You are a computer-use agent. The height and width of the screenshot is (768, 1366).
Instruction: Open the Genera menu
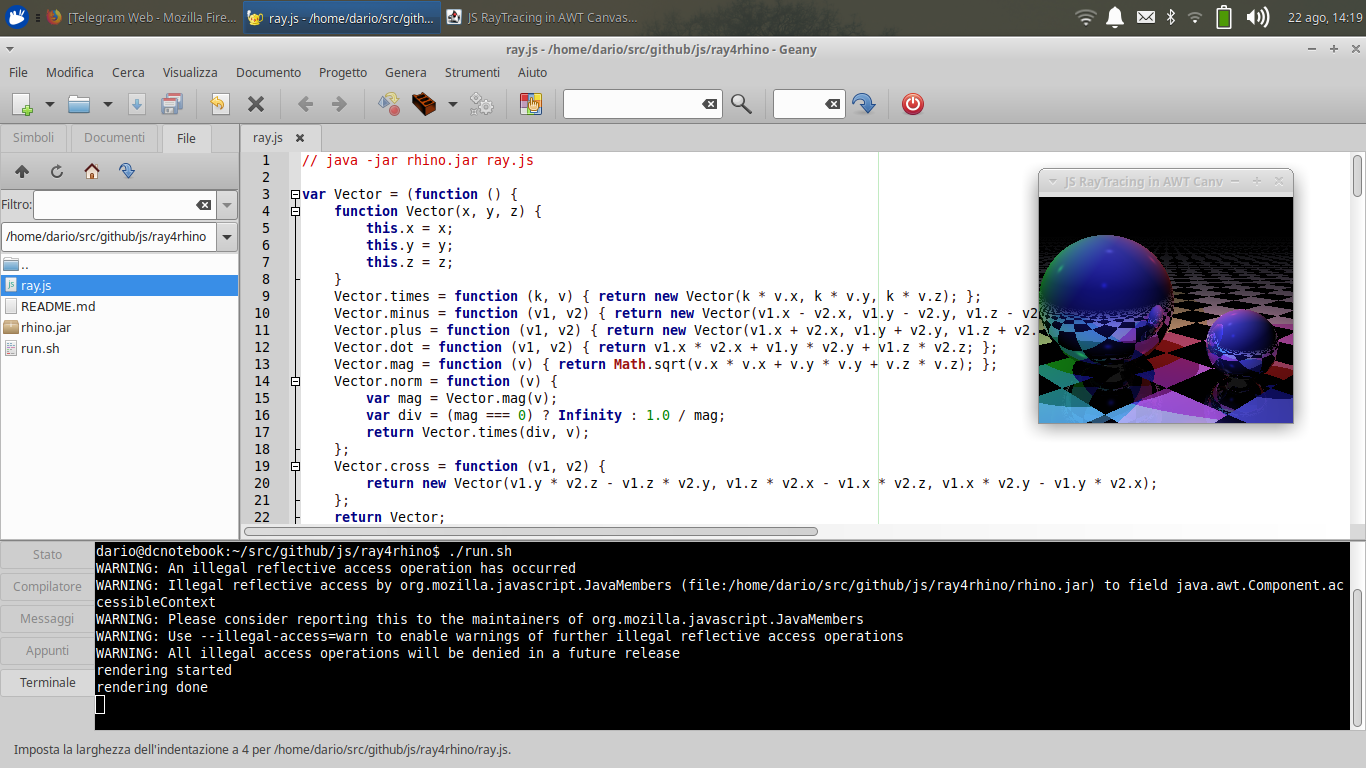[x=405, y=72]
